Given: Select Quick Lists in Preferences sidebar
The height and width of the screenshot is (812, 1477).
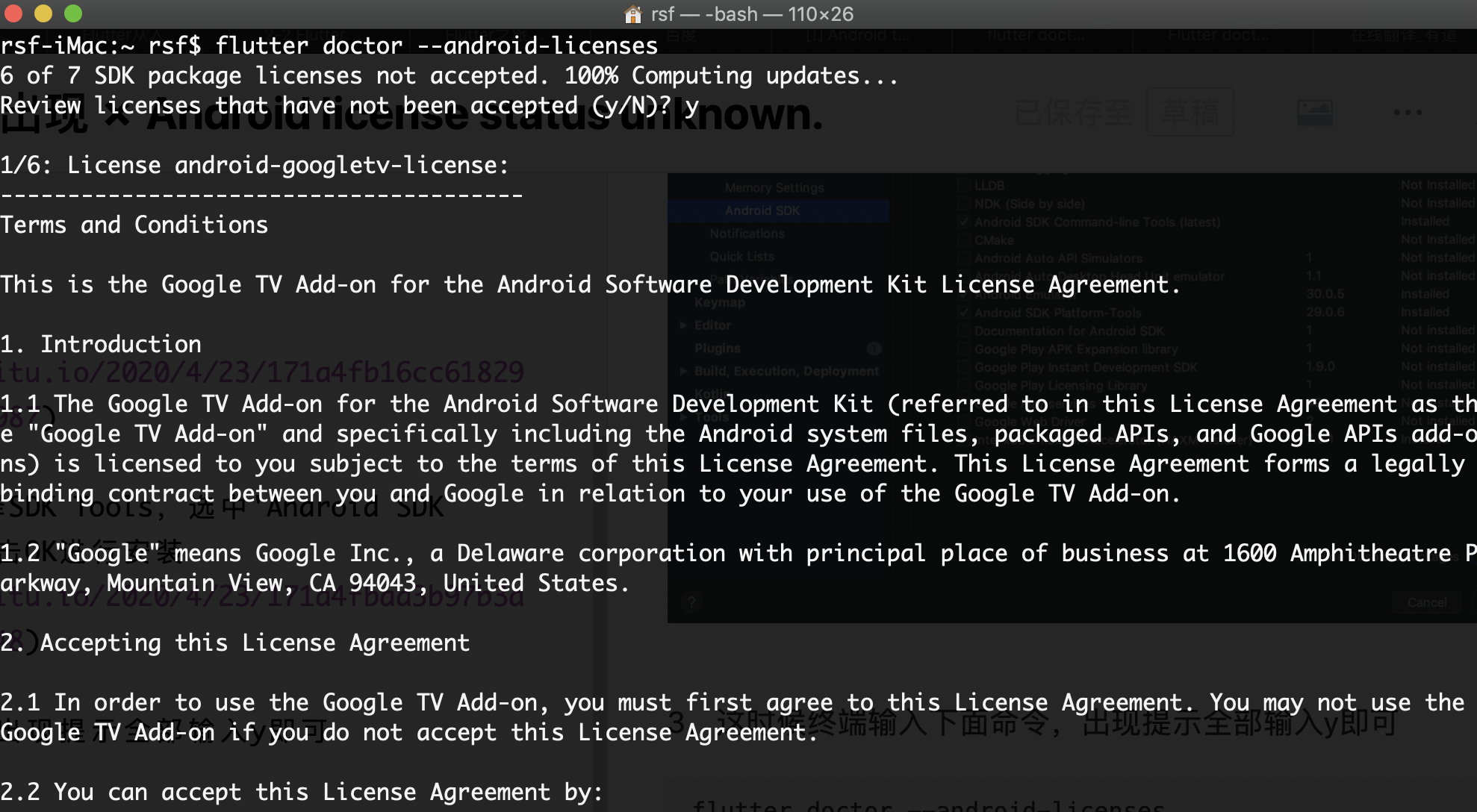Looking at the screenshot, I should pyautogui.click(x=741, y=256).
